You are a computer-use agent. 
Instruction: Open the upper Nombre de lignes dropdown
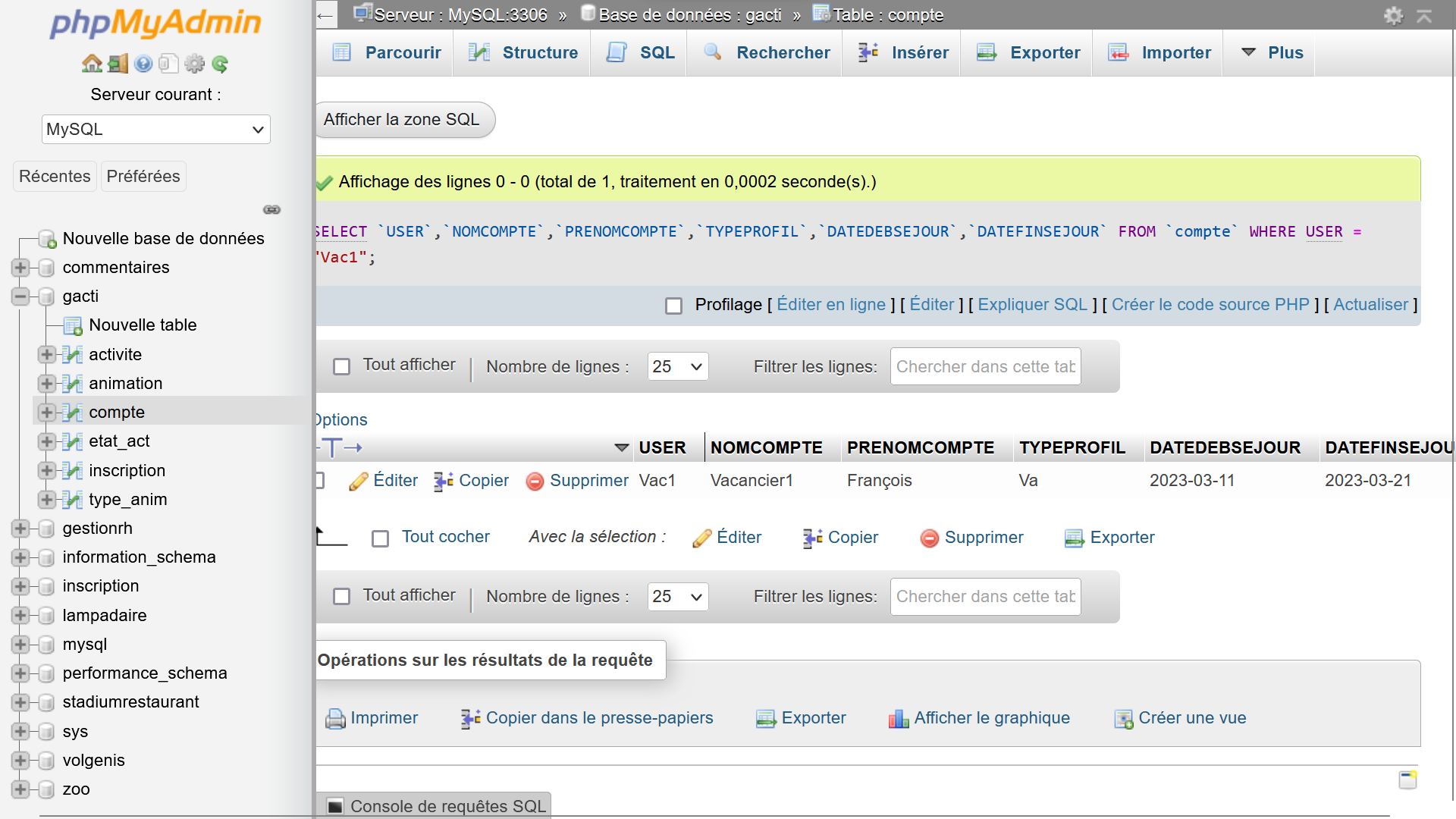[677, 367]
